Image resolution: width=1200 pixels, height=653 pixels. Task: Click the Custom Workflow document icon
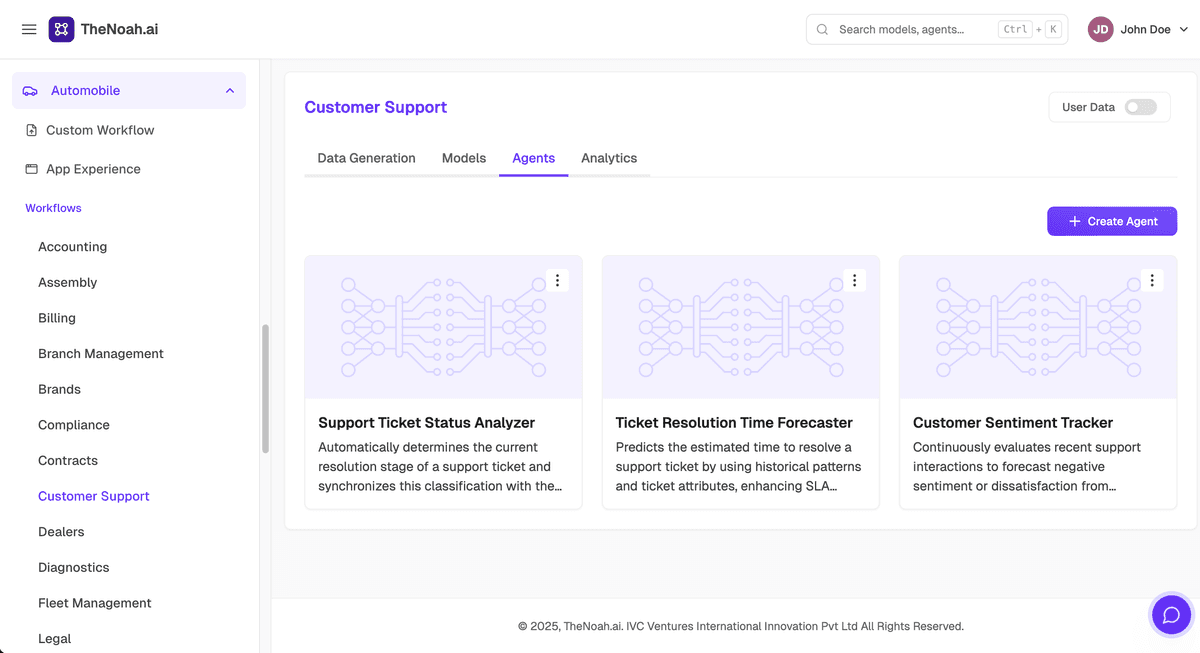[x=32, y=130]
